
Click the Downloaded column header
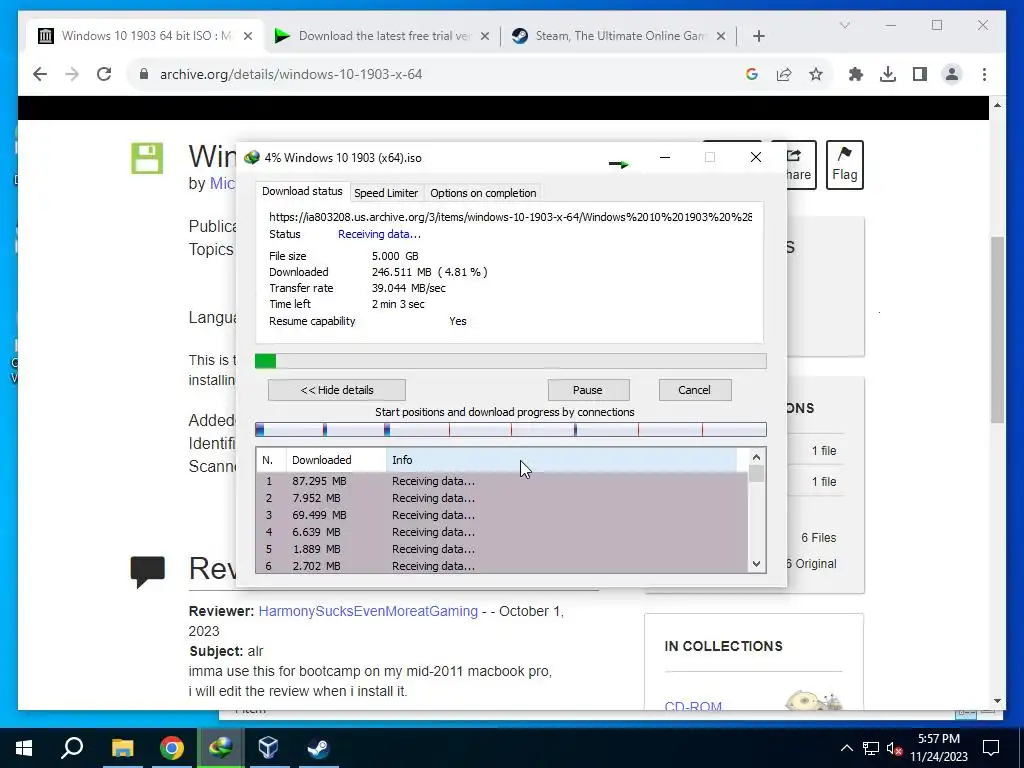point(336,460)
